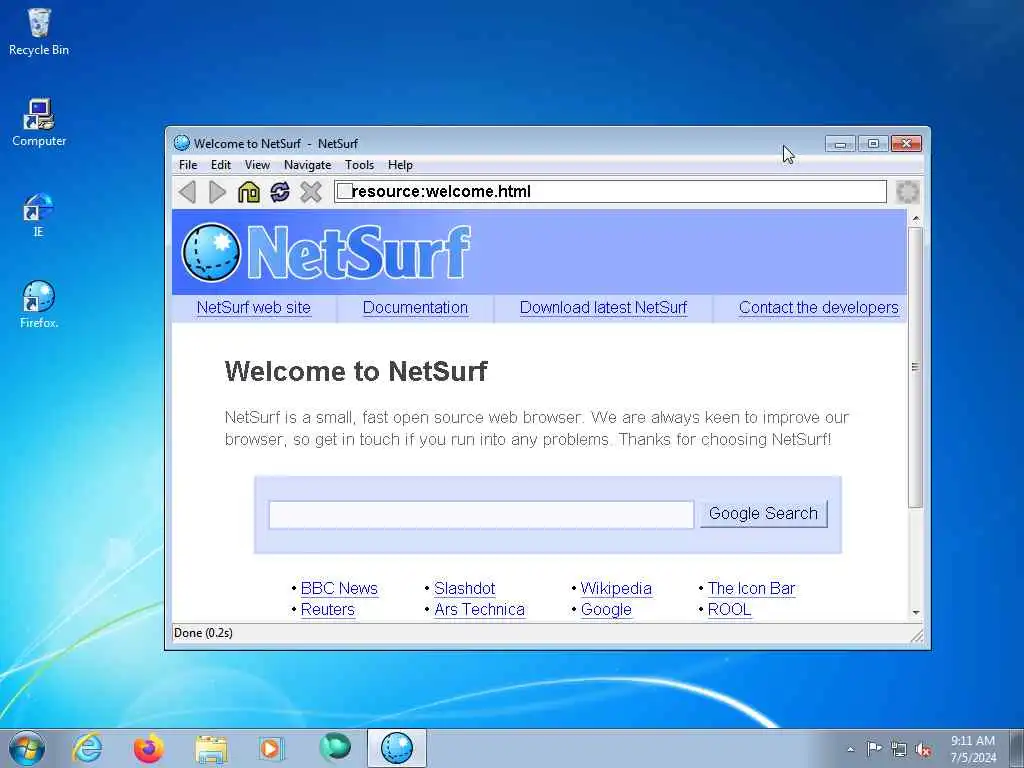
Task: Open the Action Center flag tray icon
Action: tap(874, 748)
